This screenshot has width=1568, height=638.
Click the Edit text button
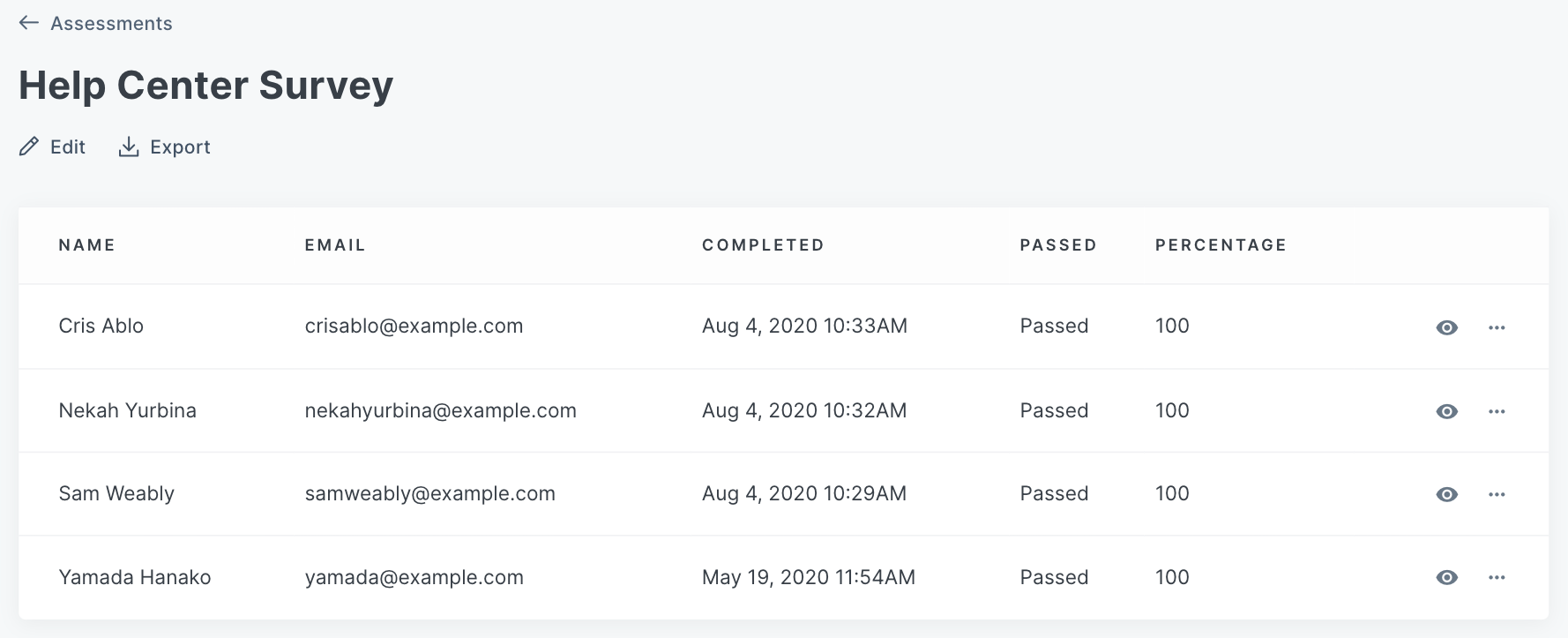point(68,146)
